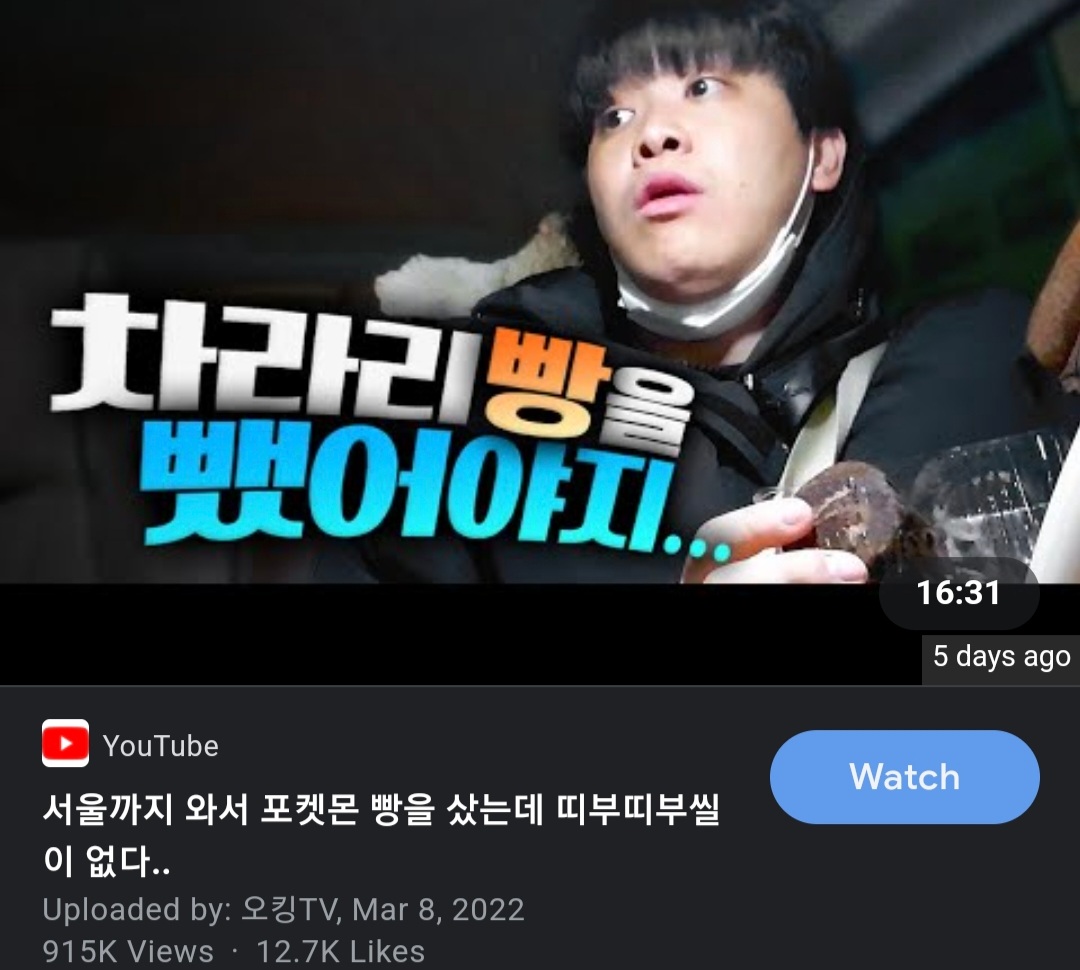This screenshot has height=970, width=1080.
Task: Click the uploader name 오킹TV
Action: (289, 909)
